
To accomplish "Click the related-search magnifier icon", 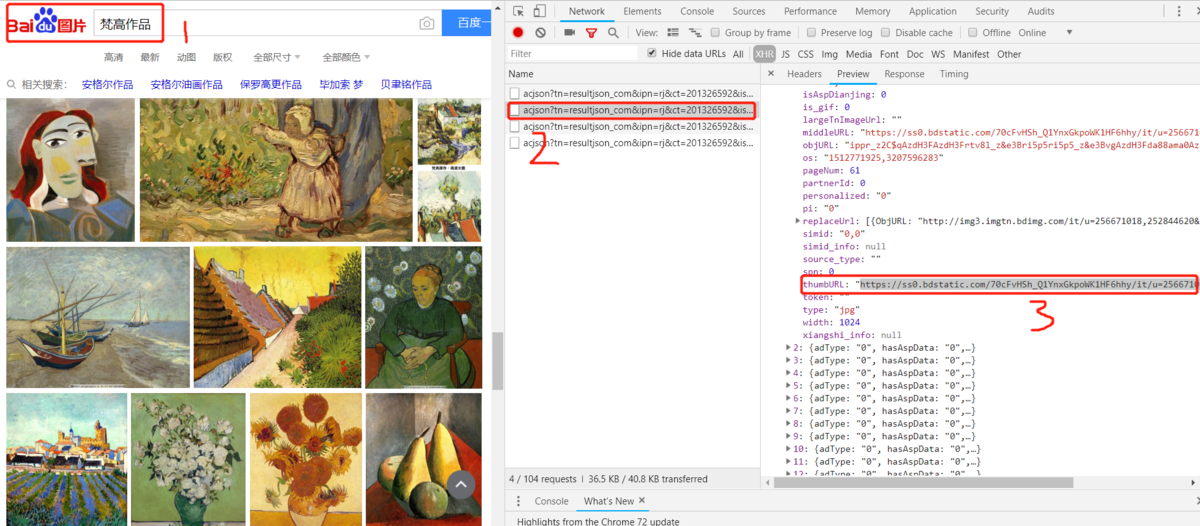I will 11,85.
